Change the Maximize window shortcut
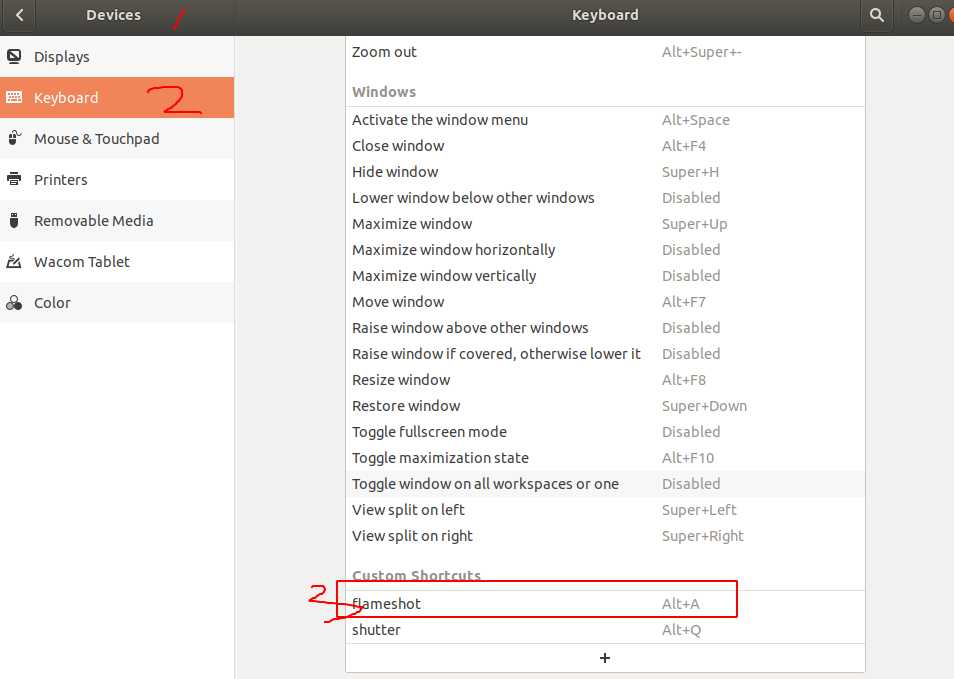The height and width of the screenshot is (679, 954). click(605, 224)
